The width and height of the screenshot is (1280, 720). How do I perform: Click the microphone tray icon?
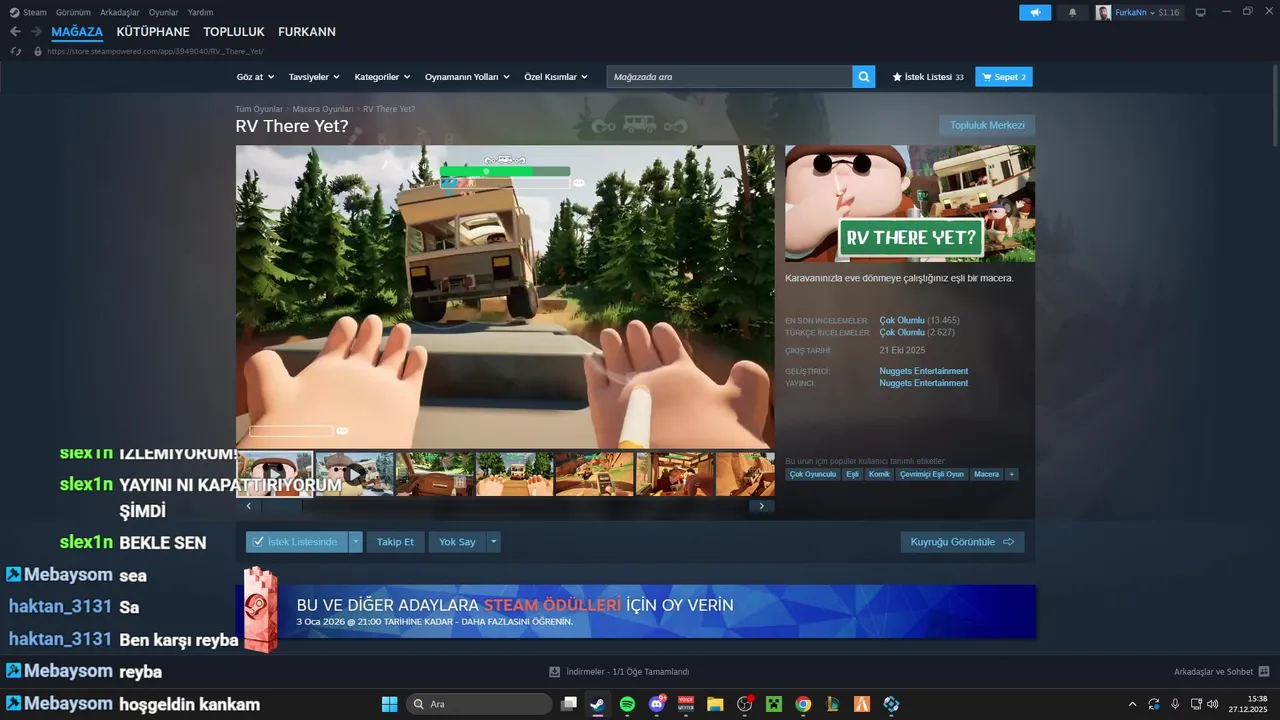1175,704
